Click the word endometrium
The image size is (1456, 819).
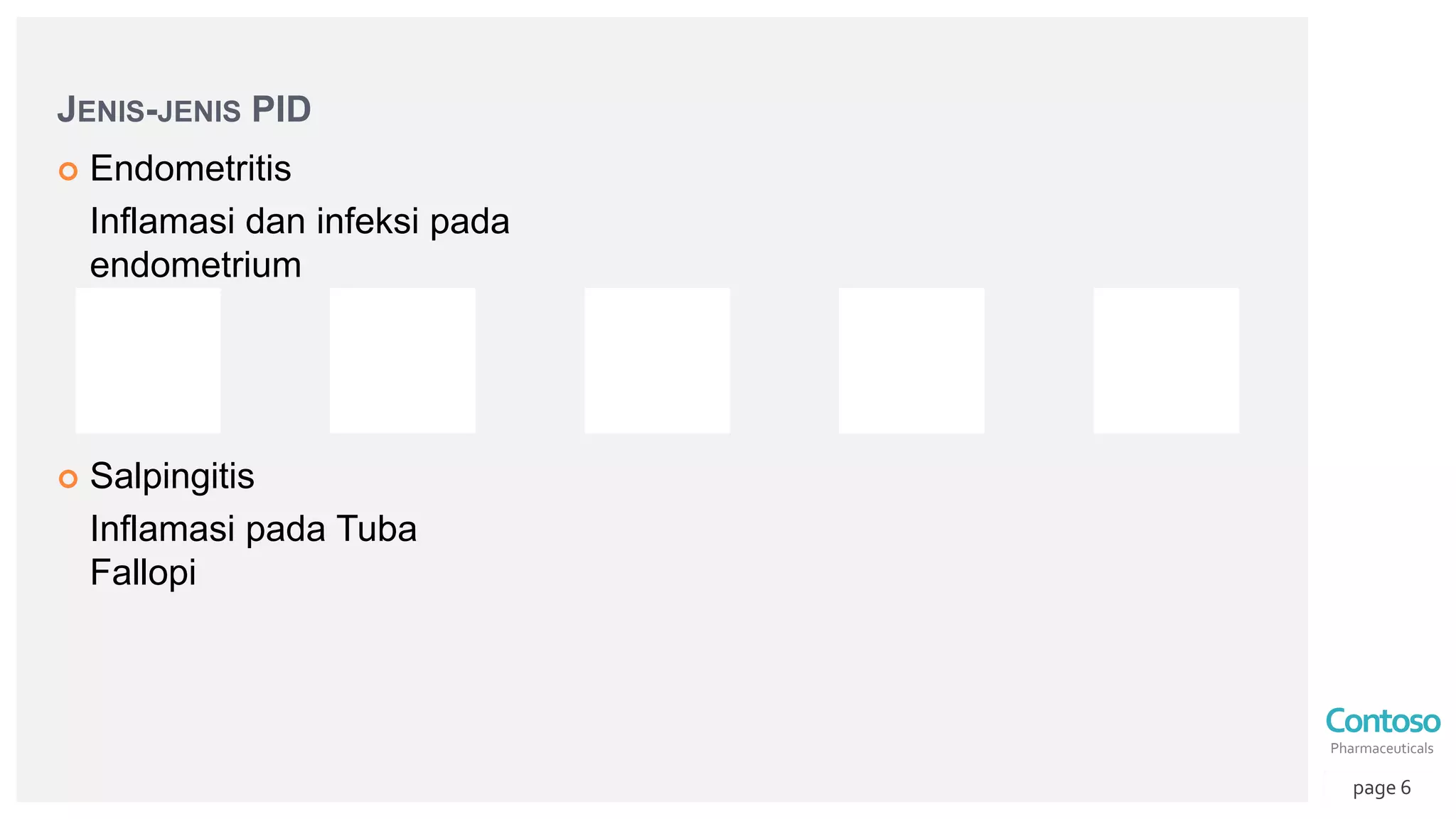click(196, 265)
